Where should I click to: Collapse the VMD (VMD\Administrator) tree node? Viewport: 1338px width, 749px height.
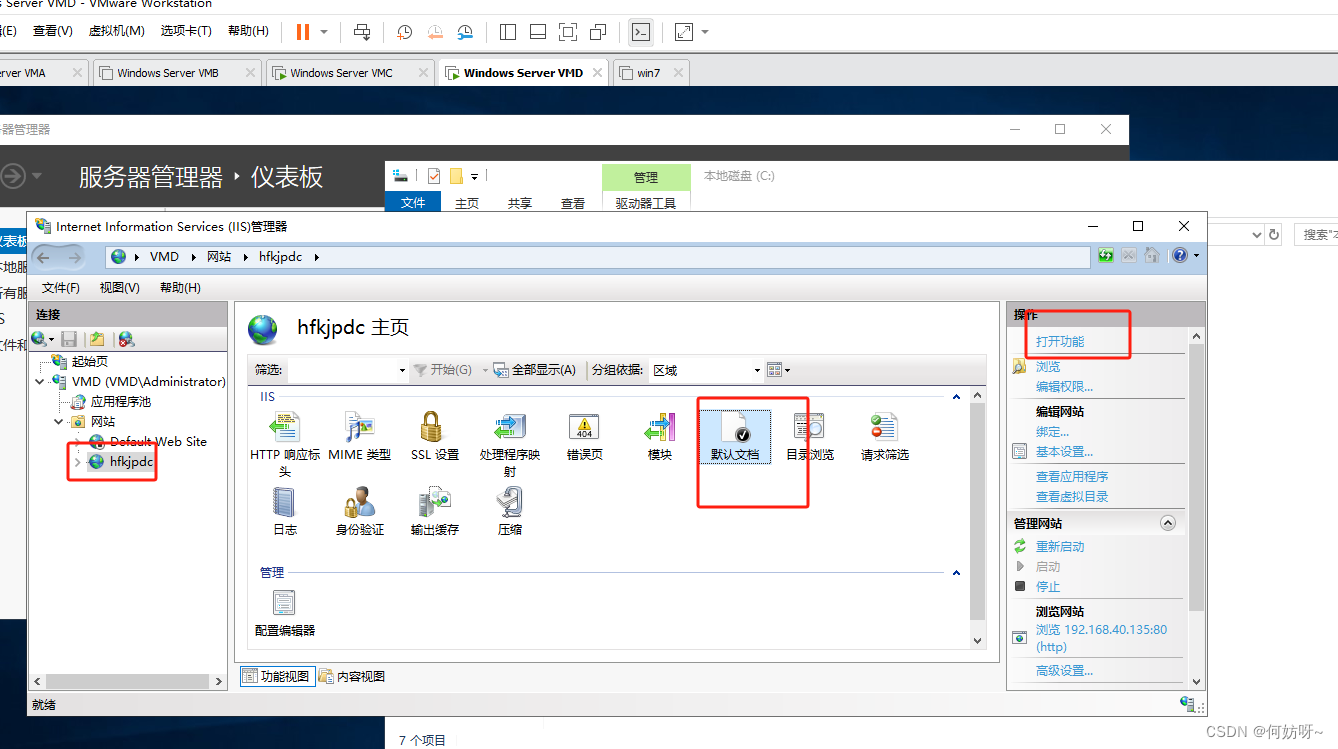coord(40,382)
